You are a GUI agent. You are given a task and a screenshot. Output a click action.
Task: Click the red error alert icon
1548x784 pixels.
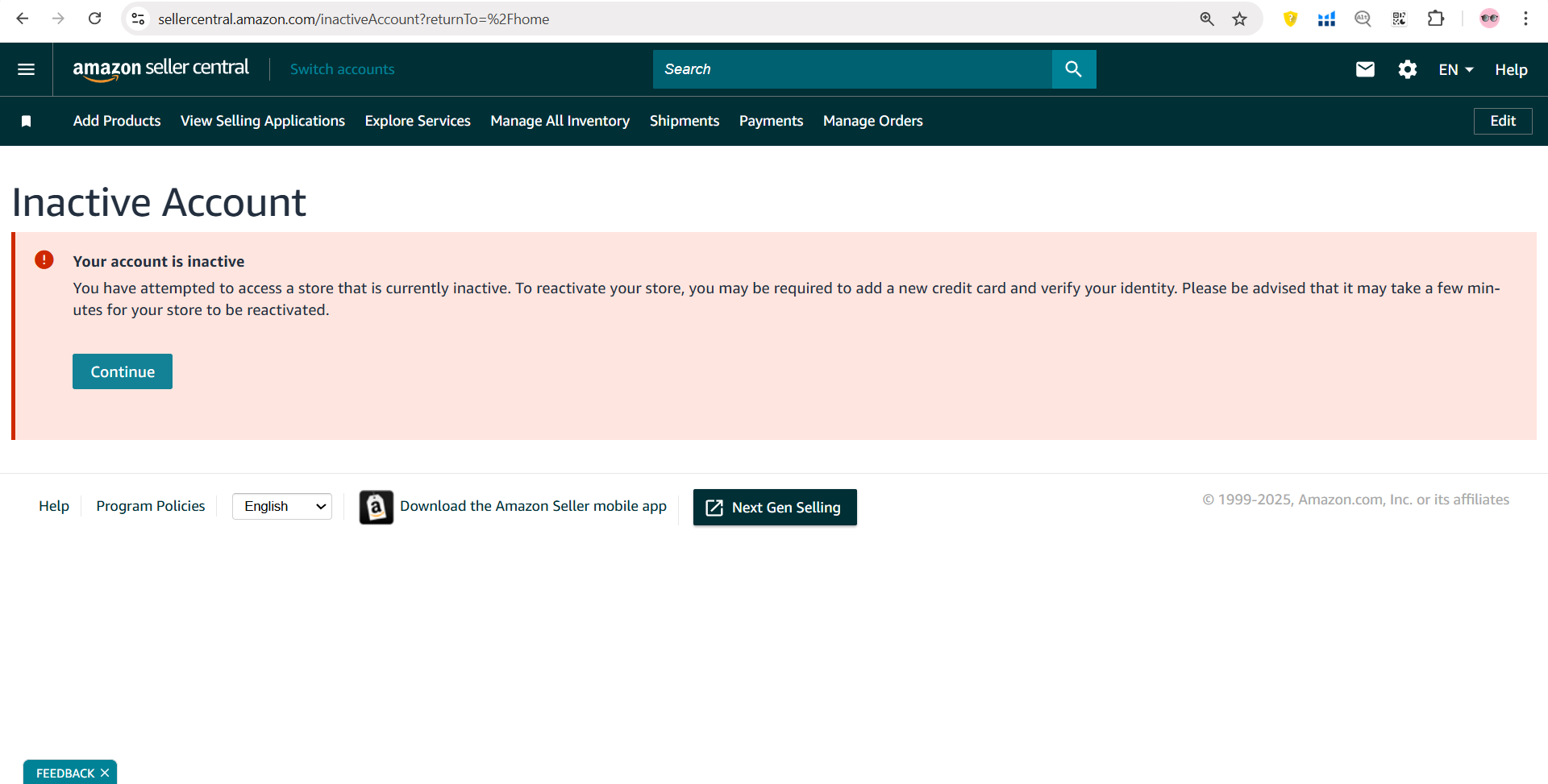44,259
